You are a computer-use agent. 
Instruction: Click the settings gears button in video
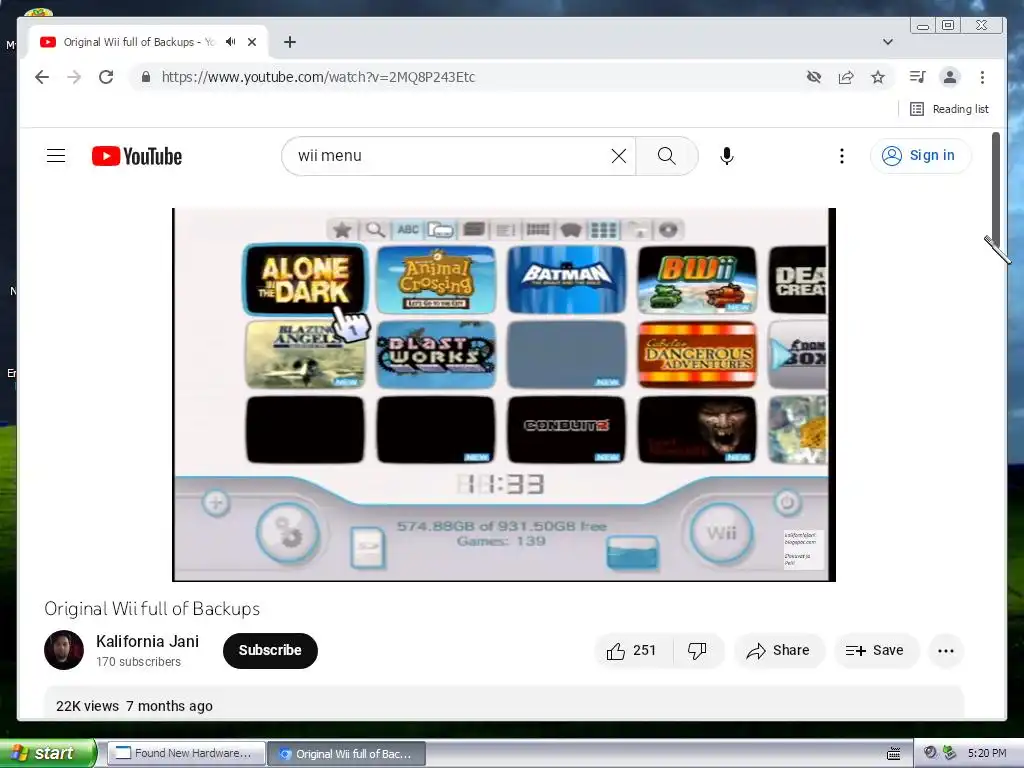[287, 534]
